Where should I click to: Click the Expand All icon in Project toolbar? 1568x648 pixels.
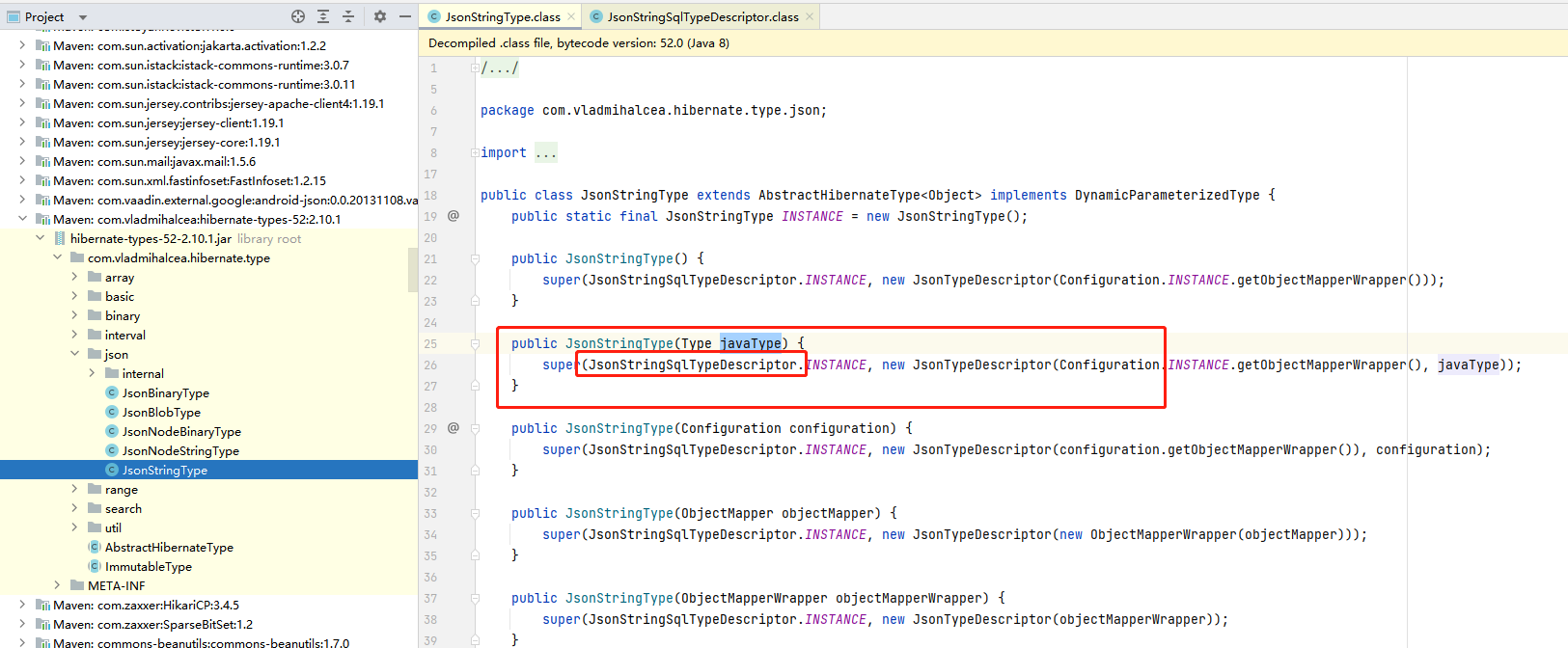click(323, 16)
